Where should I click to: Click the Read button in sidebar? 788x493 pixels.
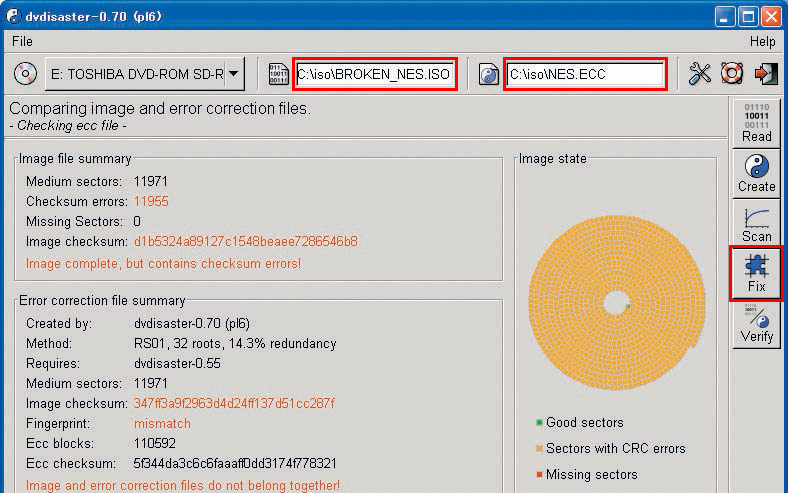[x=756, y=123]
